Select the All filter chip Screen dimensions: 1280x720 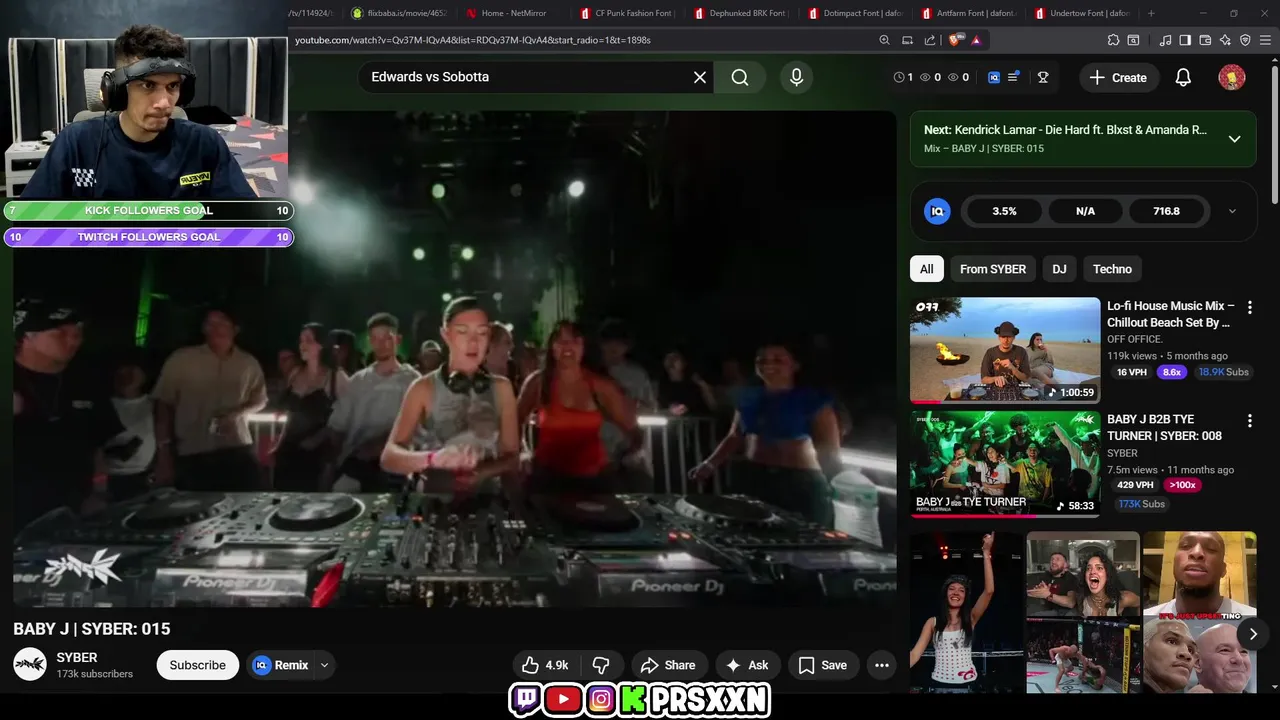point(927,269)
